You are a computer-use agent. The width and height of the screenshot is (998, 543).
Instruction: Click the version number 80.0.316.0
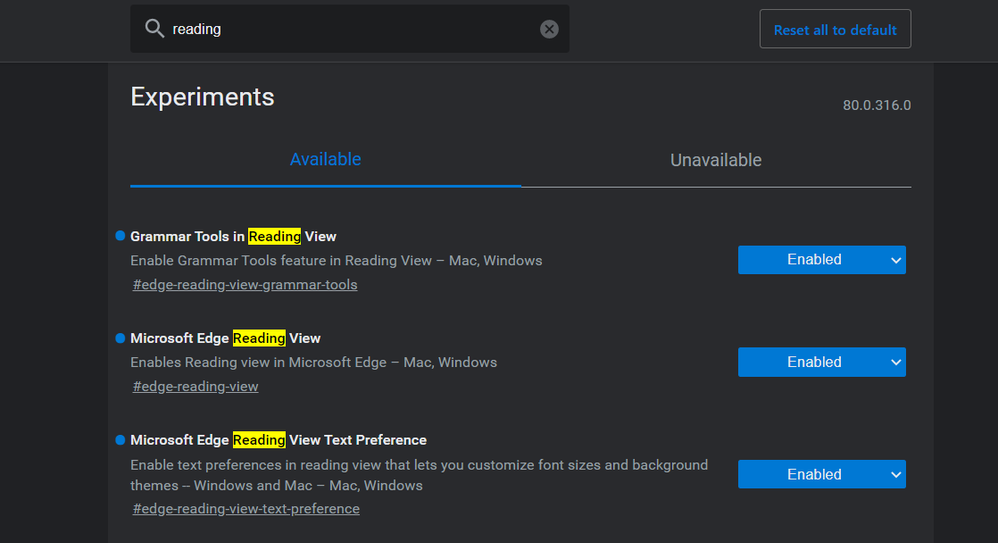pos(876,105)
